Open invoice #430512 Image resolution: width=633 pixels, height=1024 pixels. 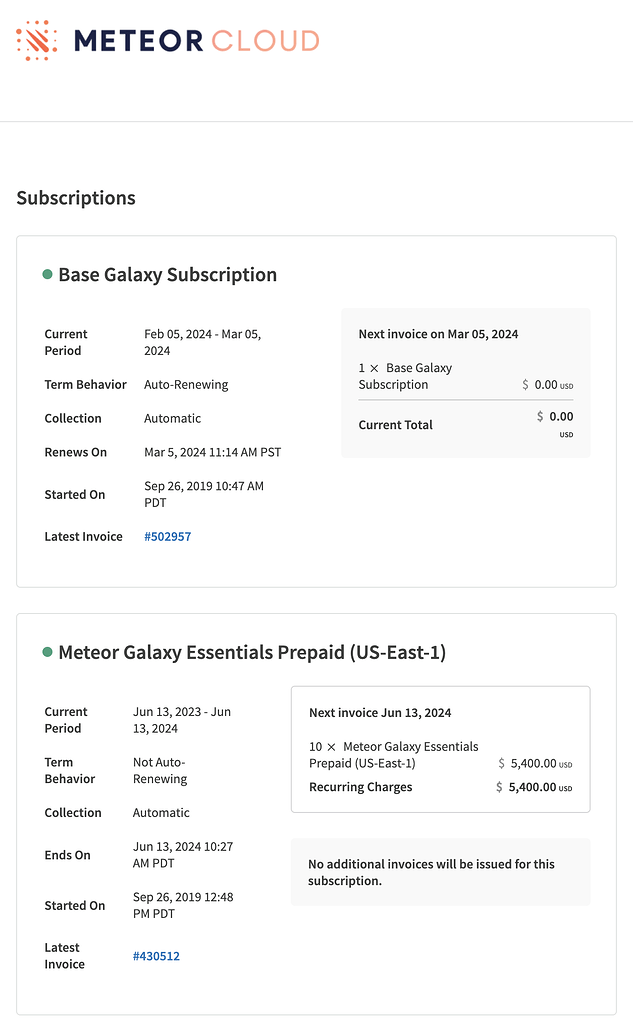156,956
